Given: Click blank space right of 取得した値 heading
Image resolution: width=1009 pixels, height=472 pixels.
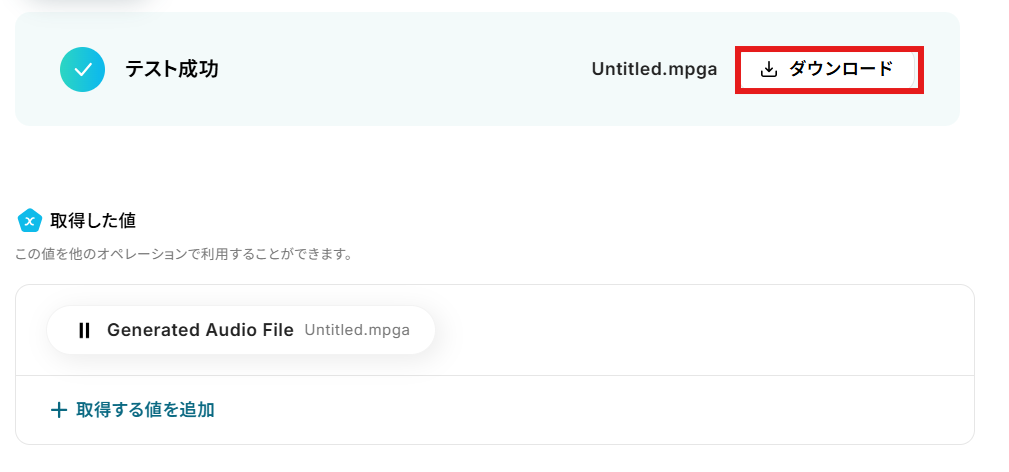Looking at the screenshot, I should click(500, 220).
